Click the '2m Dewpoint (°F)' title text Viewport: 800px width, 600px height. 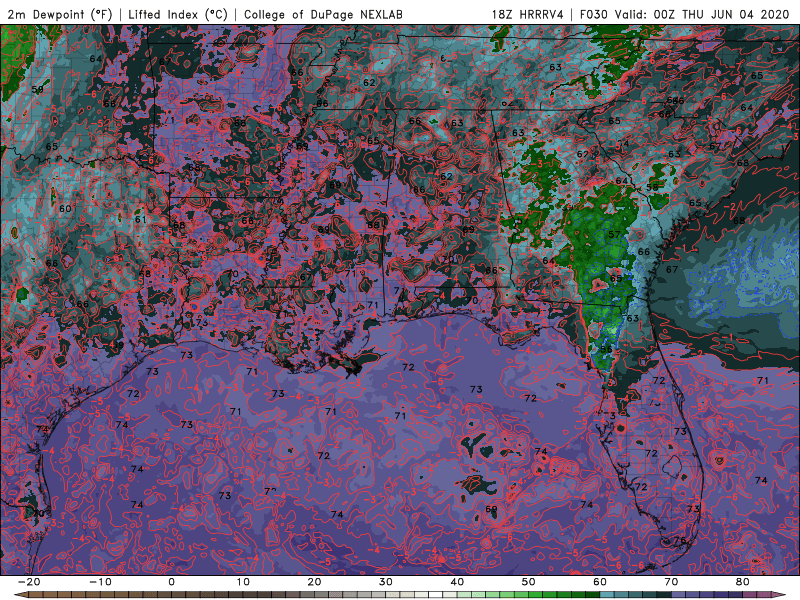pyautogui.click(x=60, y=14)
